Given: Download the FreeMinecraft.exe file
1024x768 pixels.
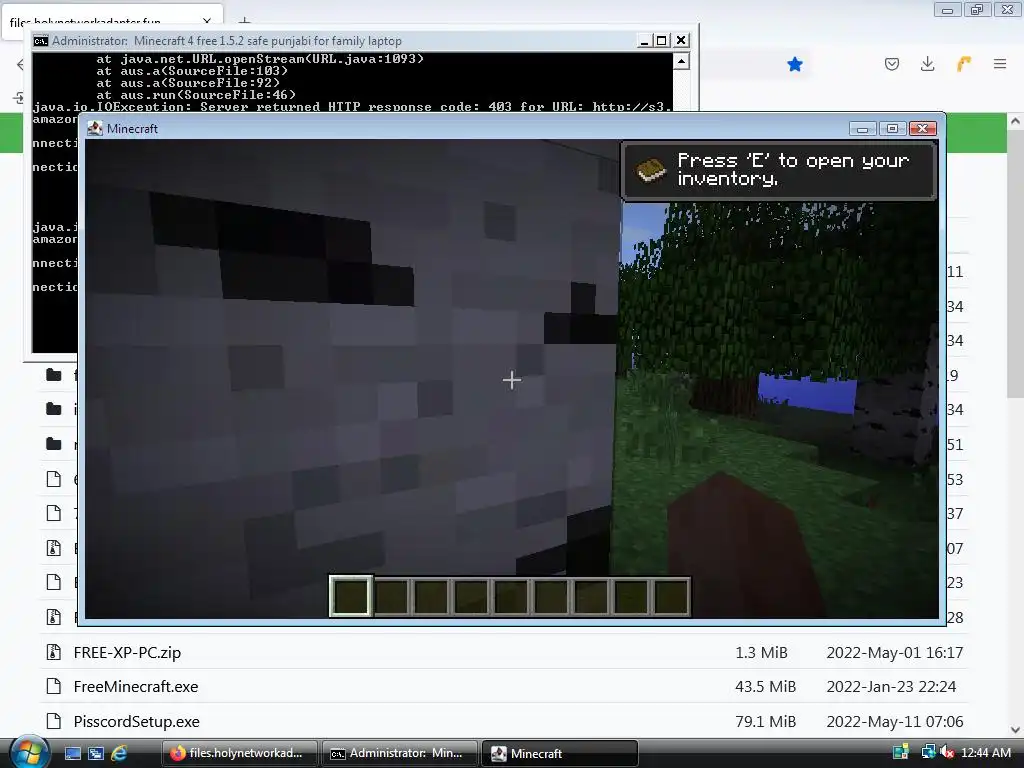Looking at the screenshot, I should (x=136, y=686).
